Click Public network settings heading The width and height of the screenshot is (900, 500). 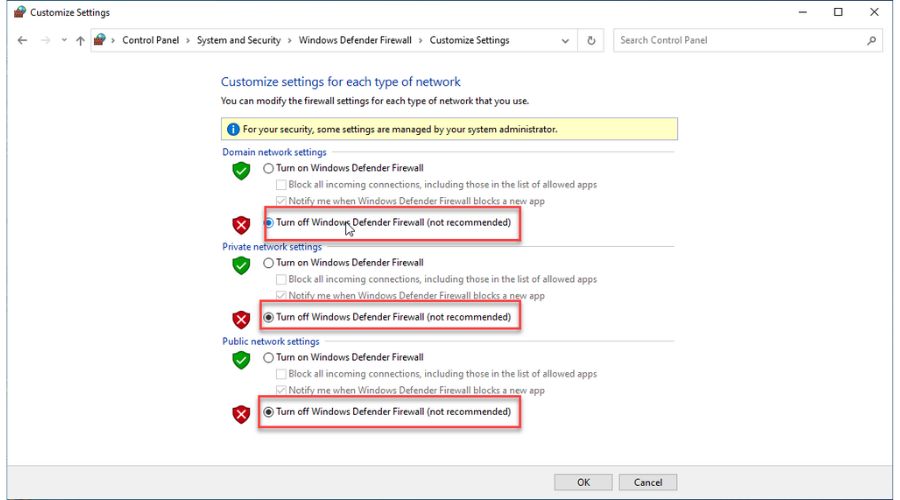271,342
